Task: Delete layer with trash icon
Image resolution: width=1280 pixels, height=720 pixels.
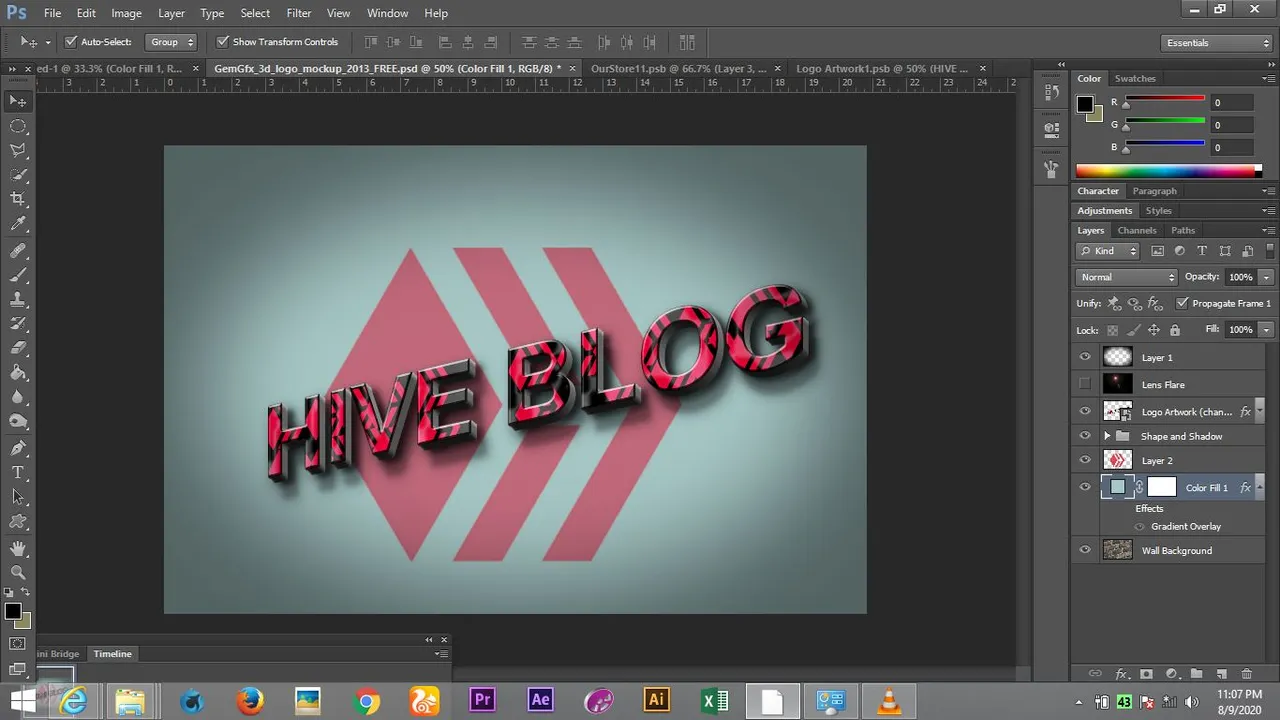Action: [x=1246, y=674]
